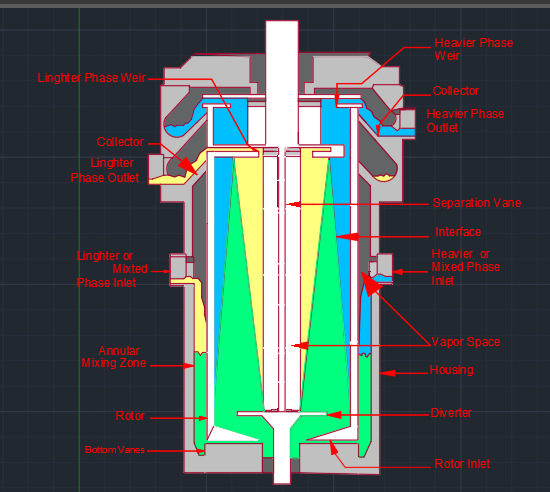Select the "Linghter Phase Weir" text label
Screen dimensions: 550x492
coord(92,78)
